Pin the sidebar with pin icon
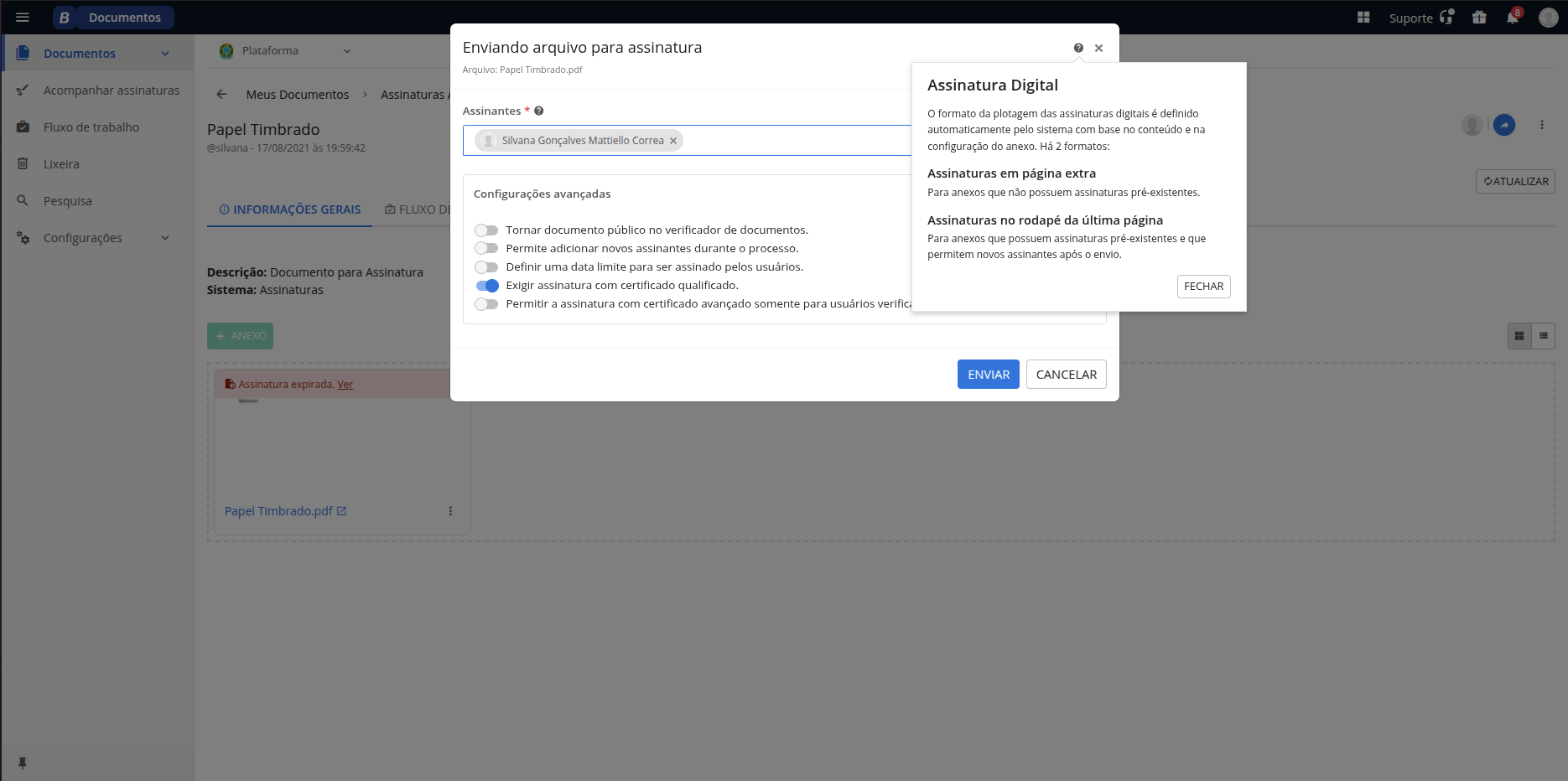The image size is (1568, 781). (23, 763)
